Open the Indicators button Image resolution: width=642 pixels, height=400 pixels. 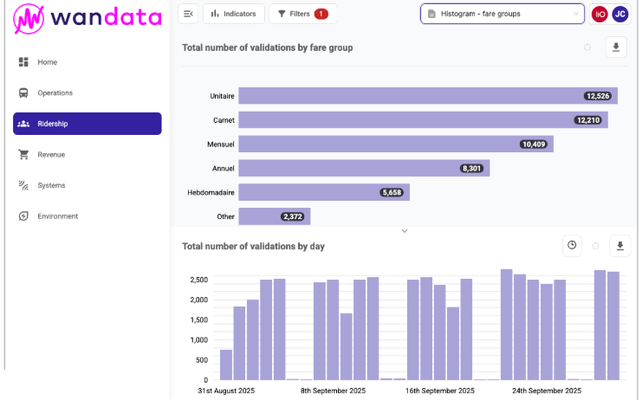[234, 14]
